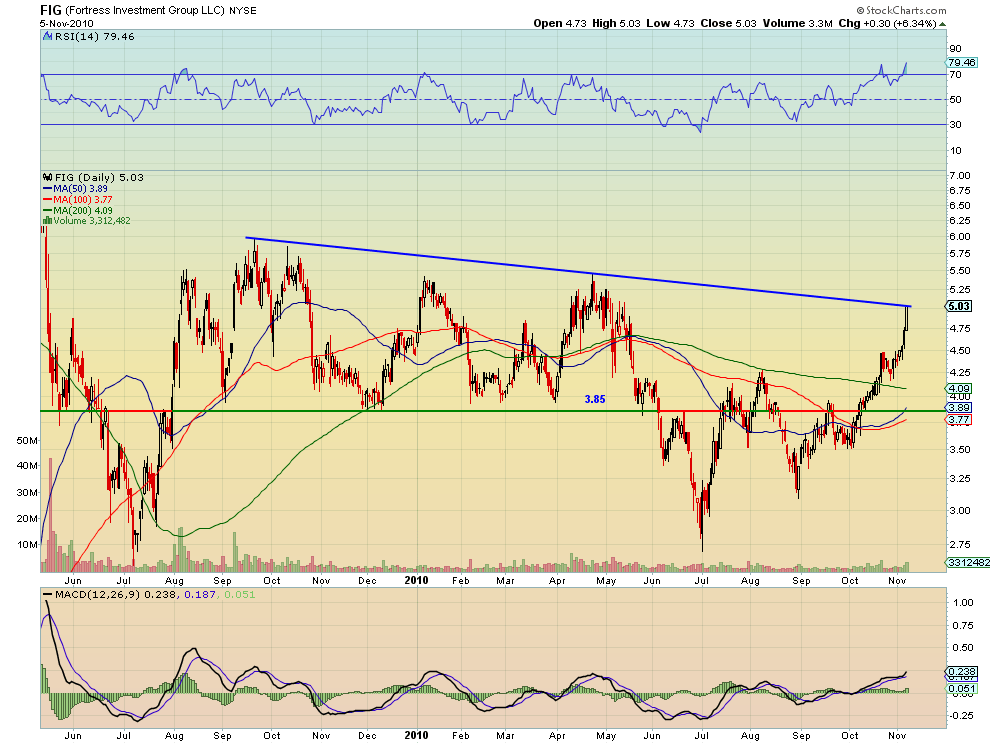
Task: Click the FIG (Daily) 5.03 price label
Action: 99,177
